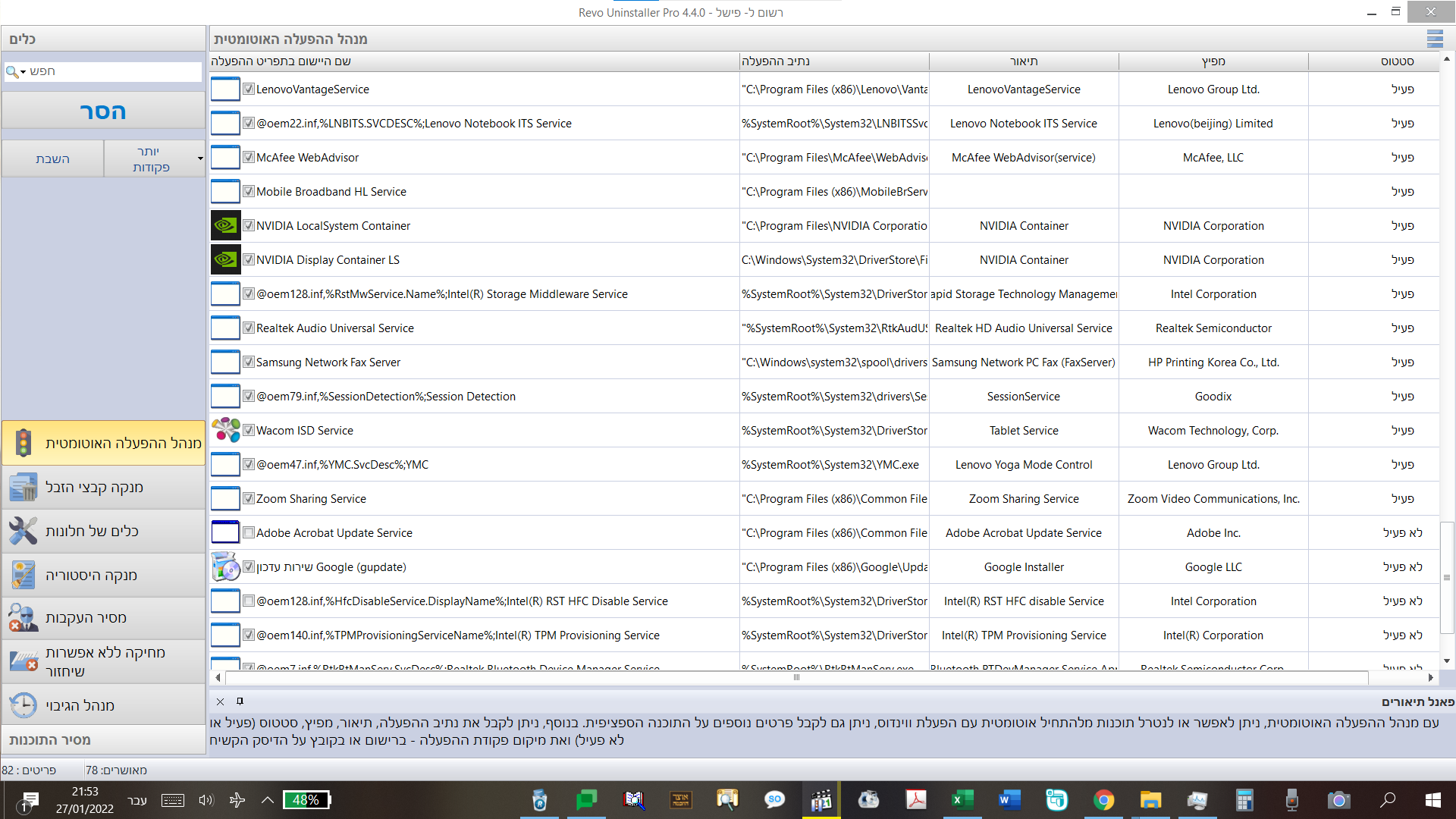1456x819 pixels.
Task: Click the Wacom ISD Service icon
Action: [x=225, y=430]
